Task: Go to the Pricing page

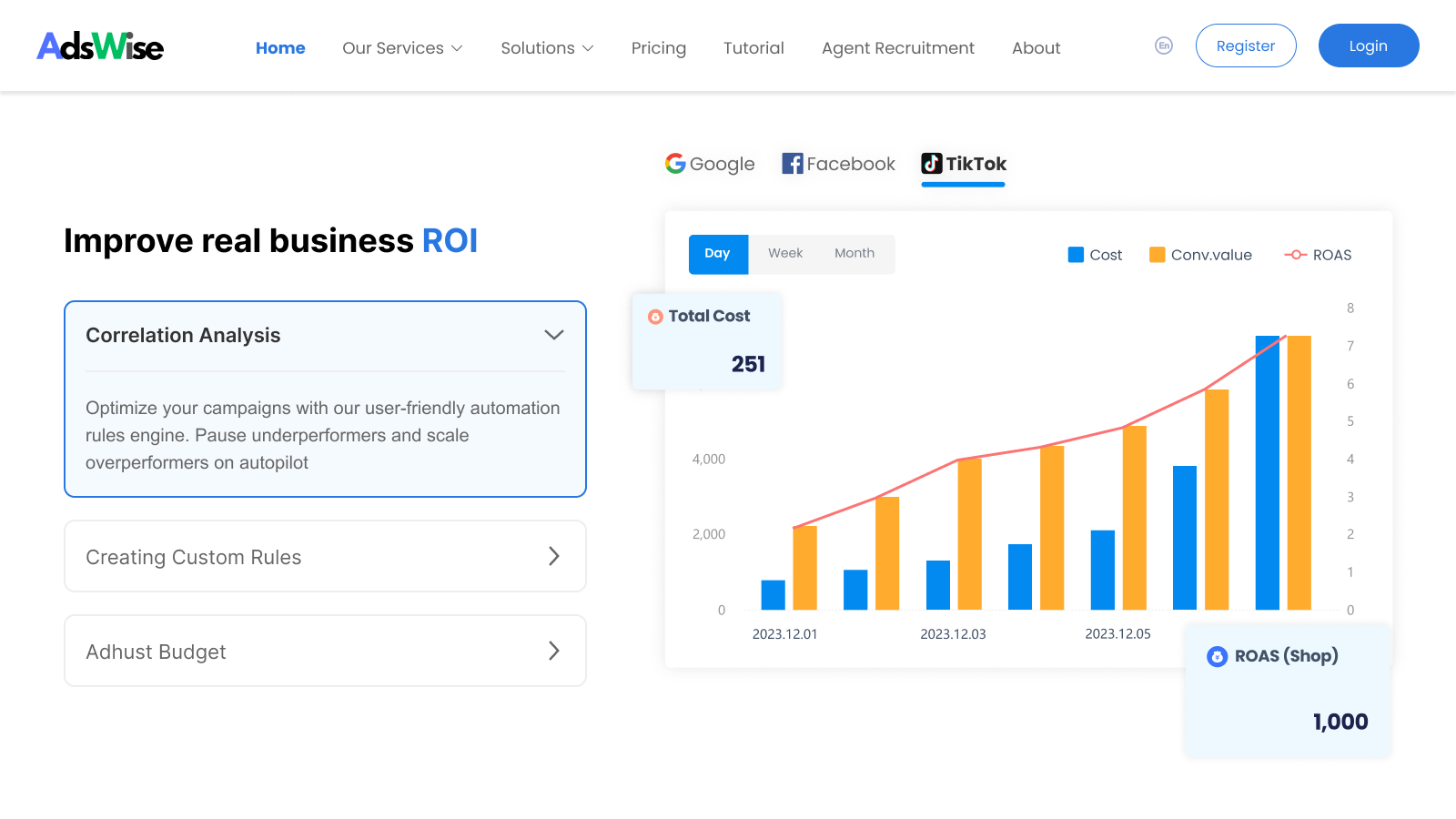Action: tap(658, 48)
